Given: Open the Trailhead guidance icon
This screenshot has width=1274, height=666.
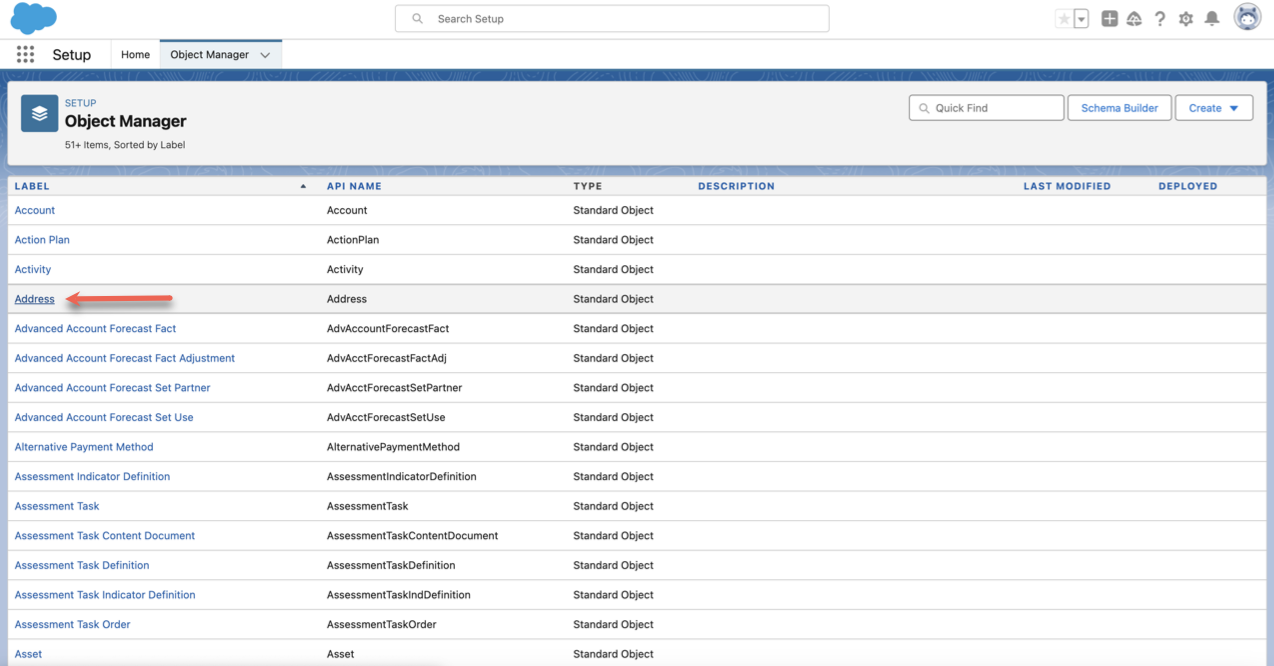Looking at the screenshot, I should tap(1134, 19).
